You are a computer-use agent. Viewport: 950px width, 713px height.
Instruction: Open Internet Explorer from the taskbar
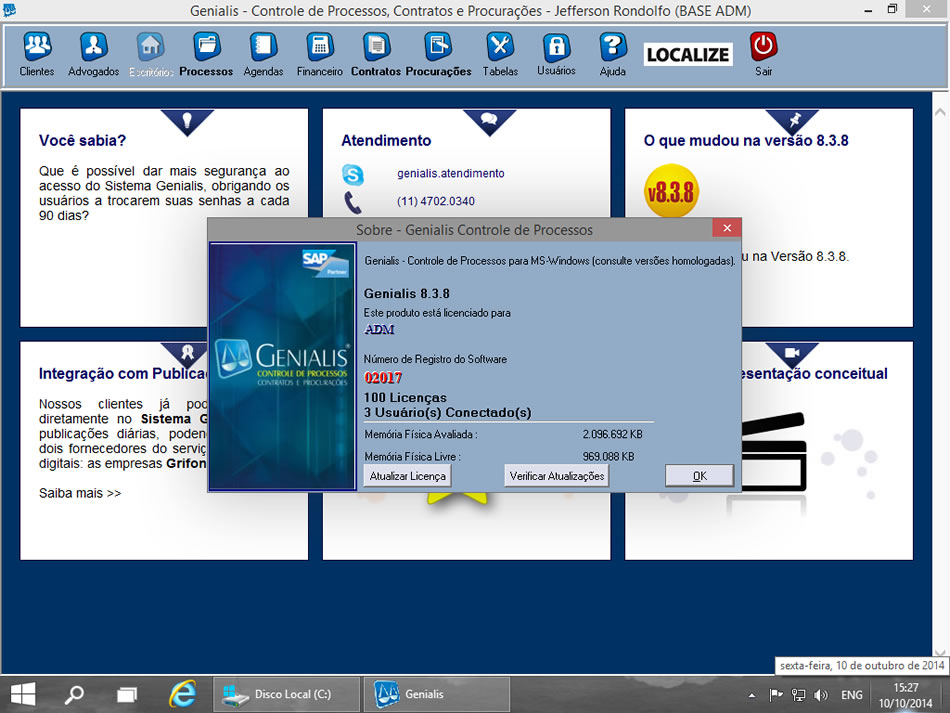(182, 694)
